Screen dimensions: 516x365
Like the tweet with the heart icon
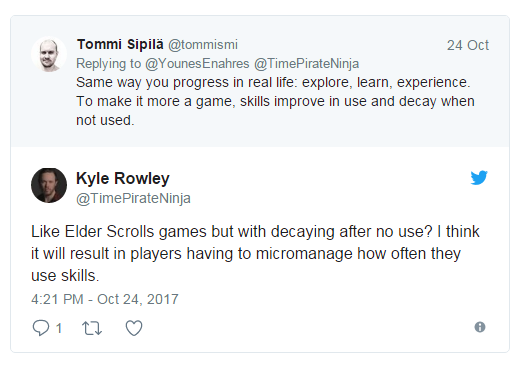(134, 328)
